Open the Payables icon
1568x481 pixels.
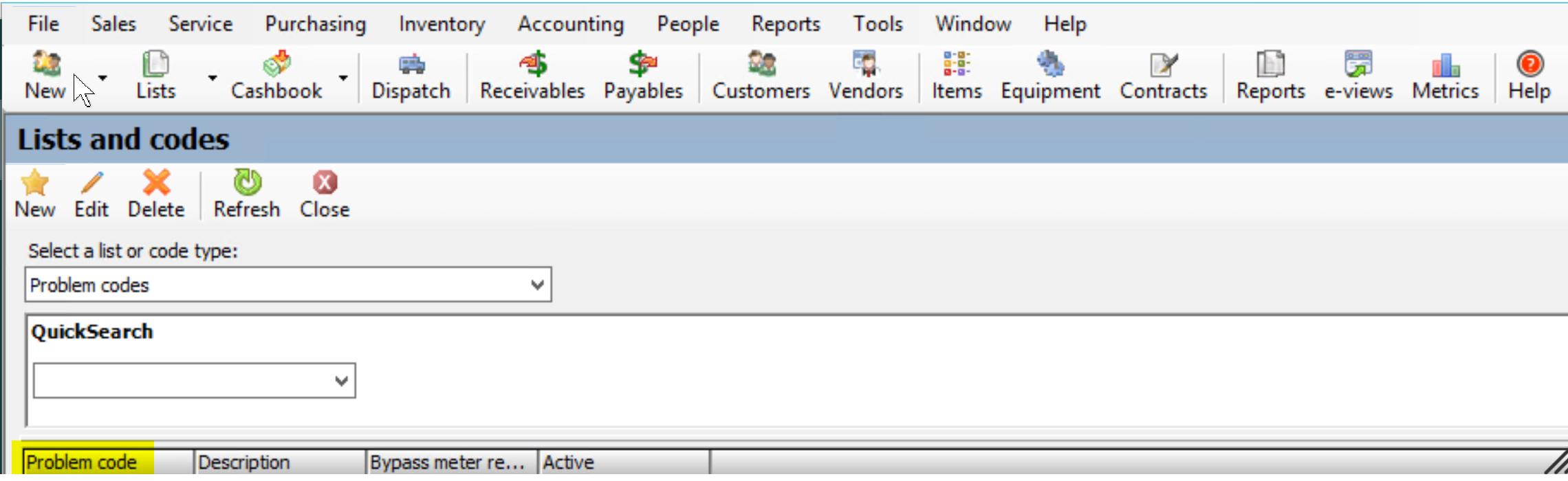tap(643, 76)
